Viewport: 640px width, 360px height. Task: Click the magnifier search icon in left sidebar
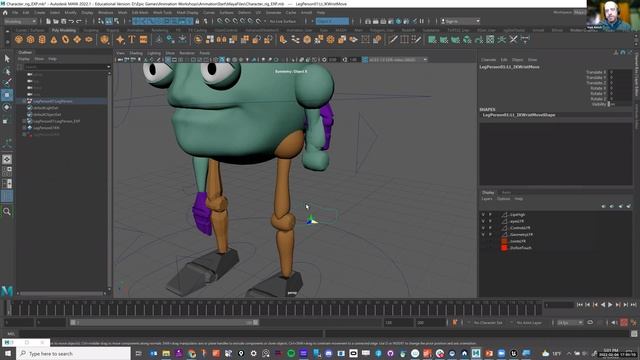click(7, 211)
